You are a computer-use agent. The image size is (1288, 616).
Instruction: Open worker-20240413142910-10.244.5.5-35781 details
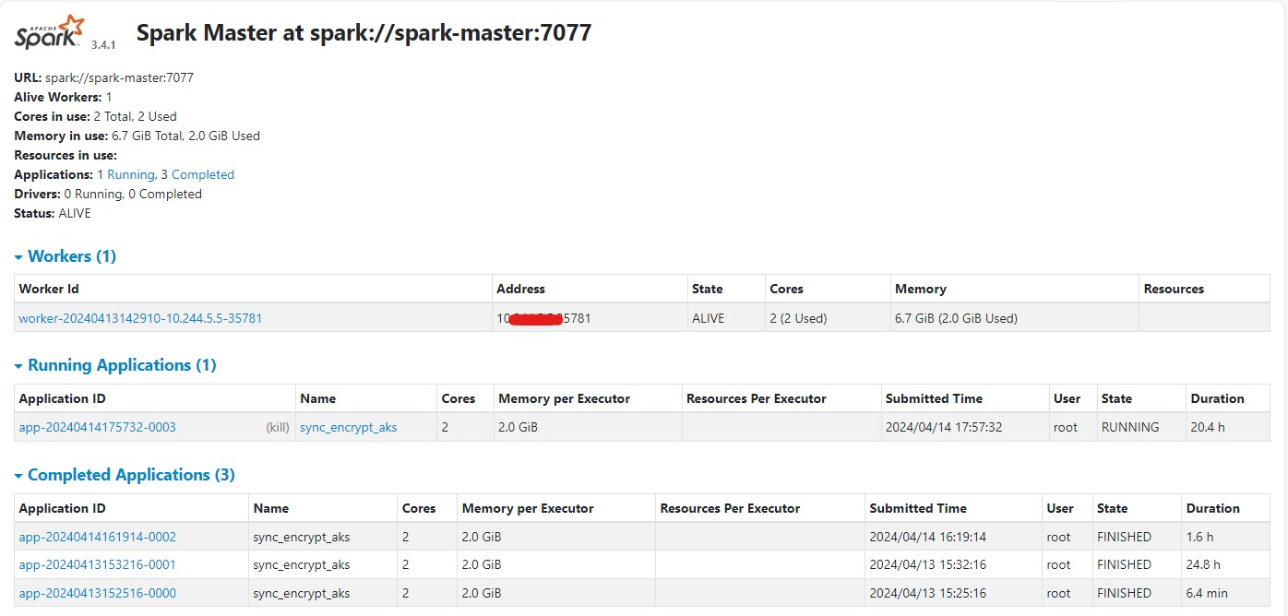(x=140, y=319)
